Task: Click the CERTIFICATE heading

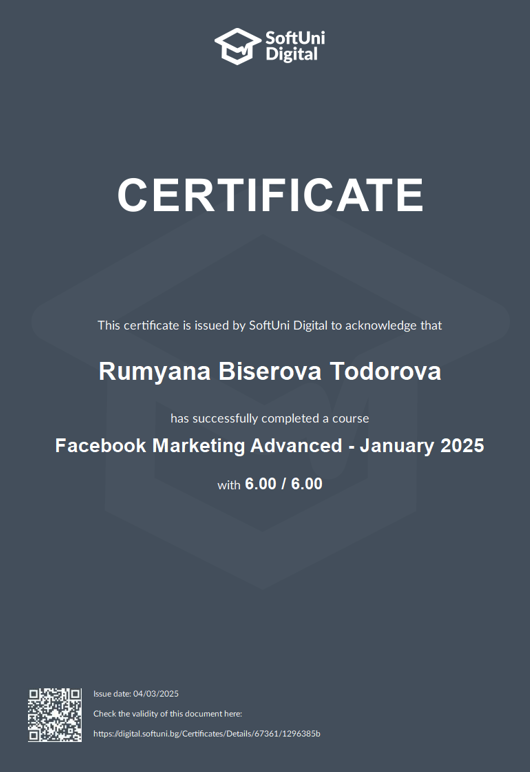Action: pos(270,194)
